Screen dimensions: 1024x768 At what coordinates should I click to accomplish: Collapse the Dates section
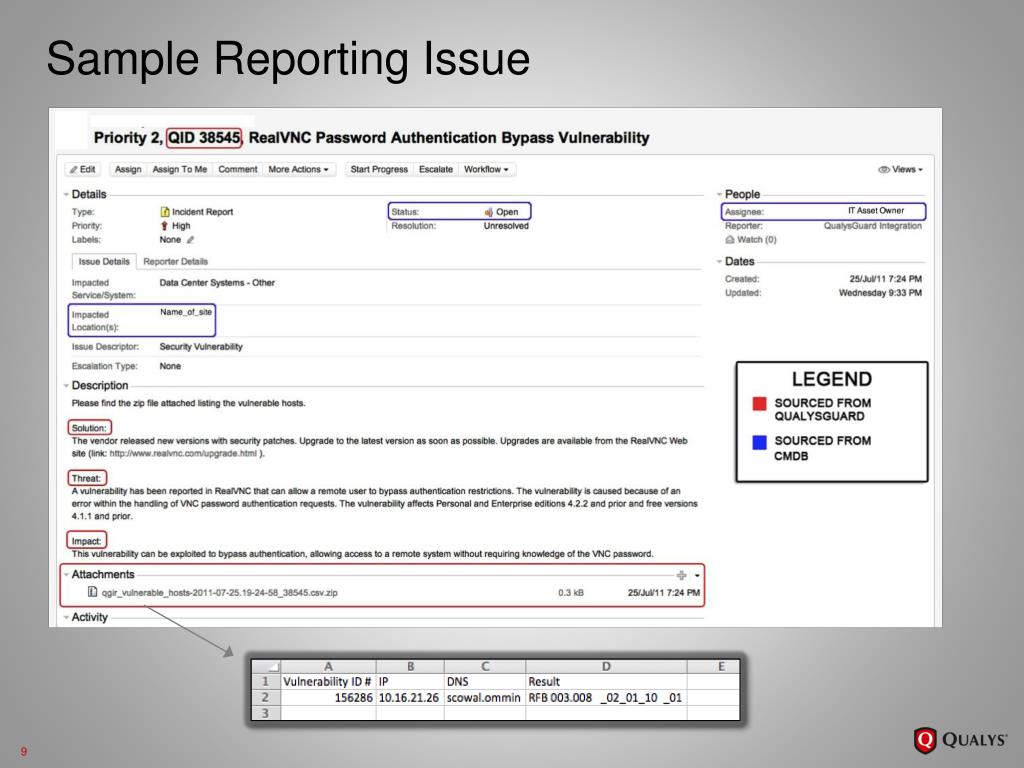click(x=719, y=261)
